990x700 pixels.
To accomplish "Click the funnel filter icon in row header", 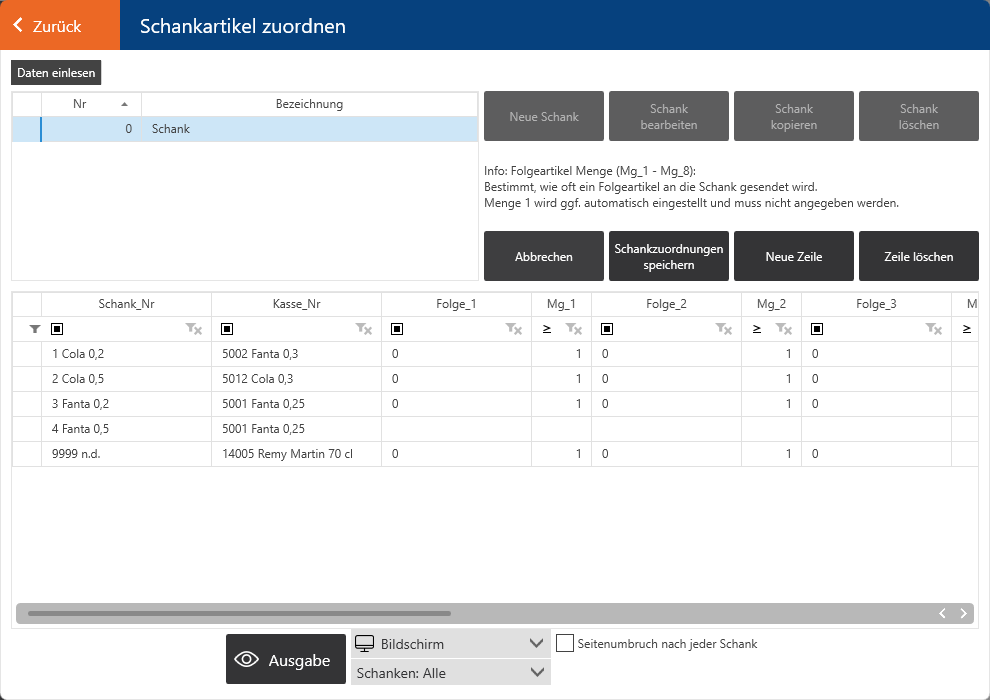I will (x=34, y=329).
